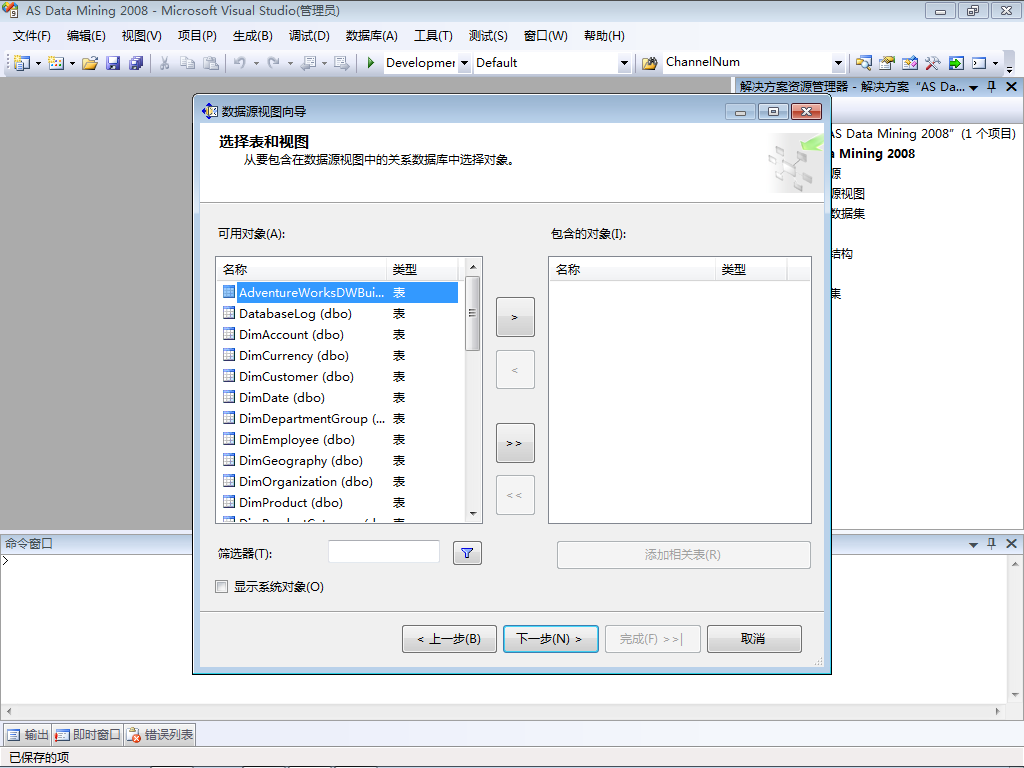
Task: Open the Edit (编辑) menu
Action: point(86,36)
